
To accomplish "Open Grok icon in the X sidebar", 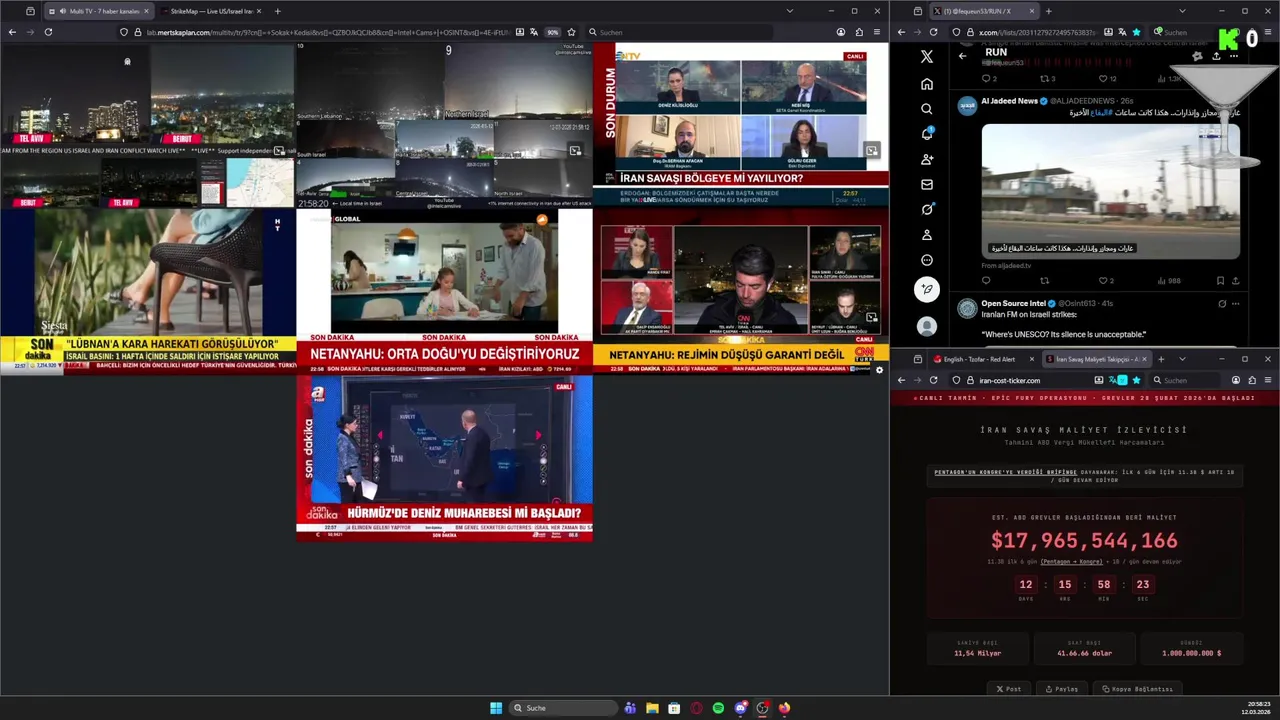I will click(x=927, y=209).
